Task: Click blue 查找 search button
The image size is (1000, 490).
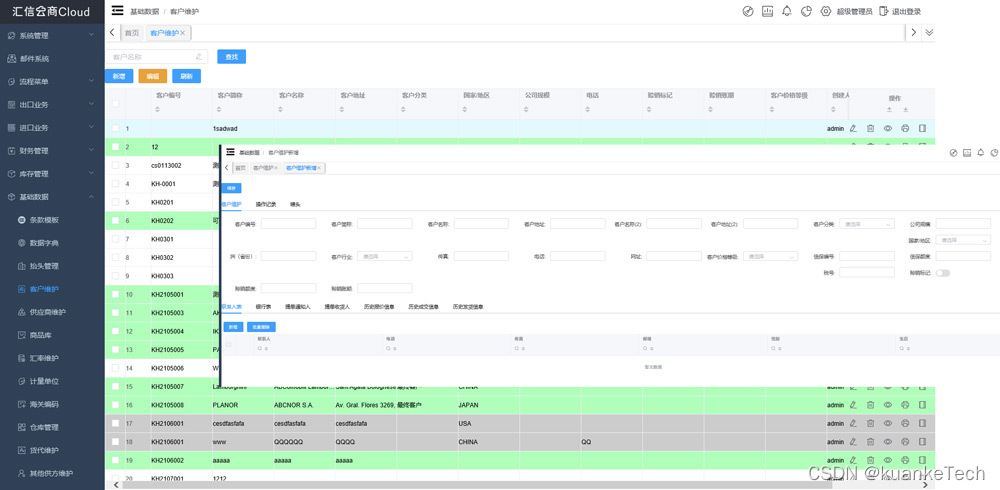Action: (232, 57)
